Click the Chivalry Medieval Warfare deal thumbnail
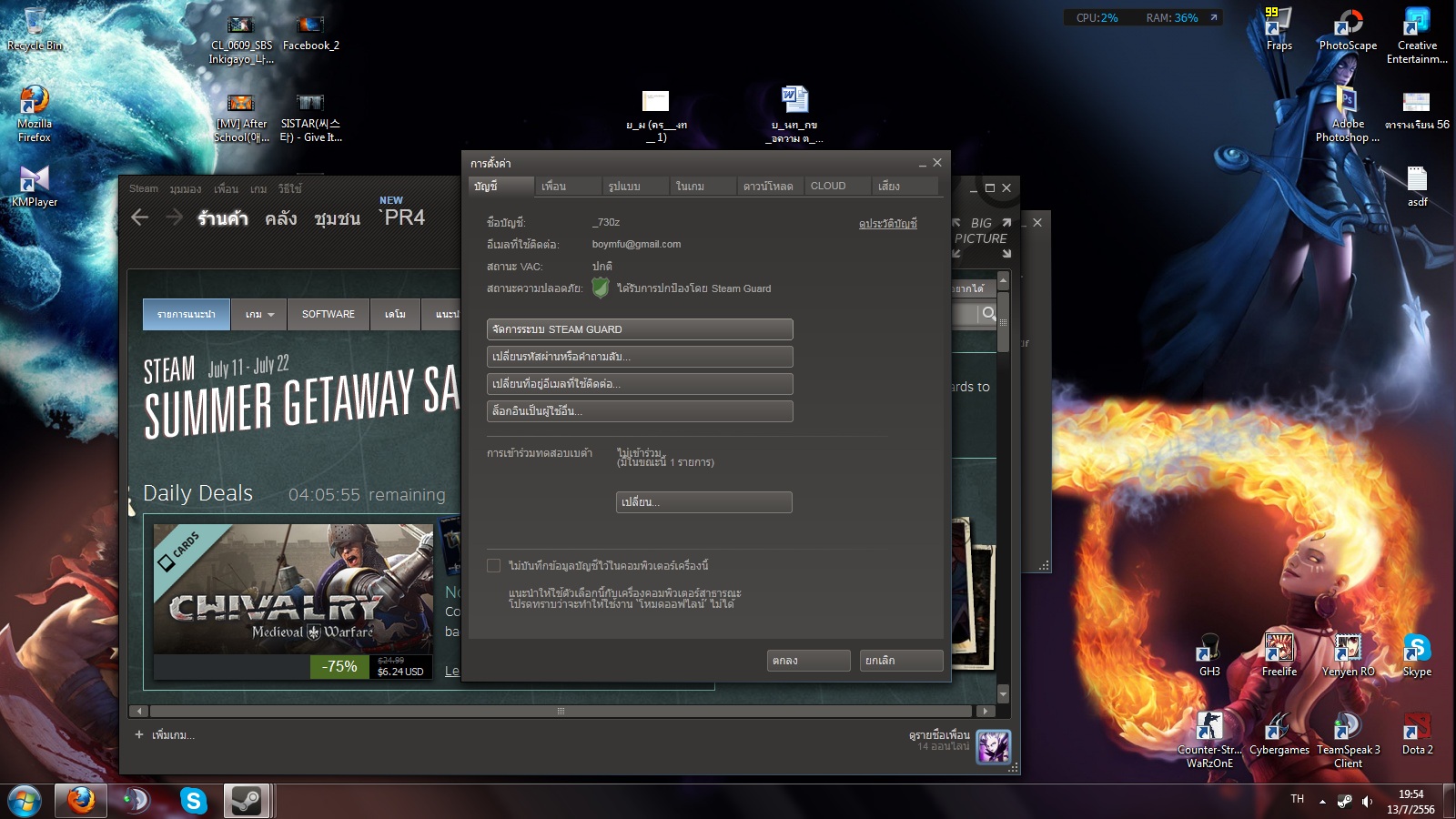Screen dimensions: 1456x819 click(x=293, y=589)
